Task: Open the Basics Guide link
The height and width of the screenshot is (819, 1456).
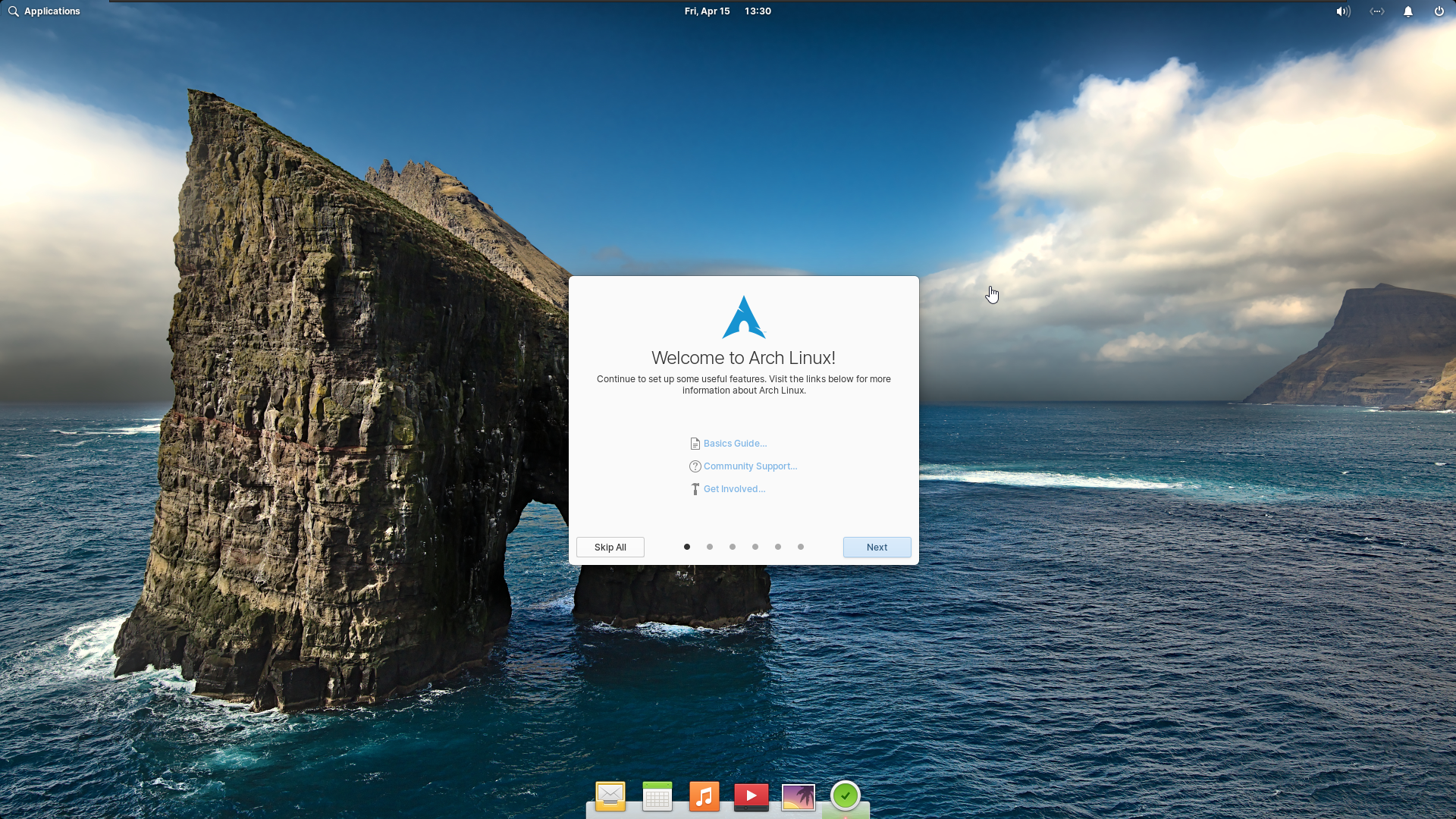Action: 735,444
